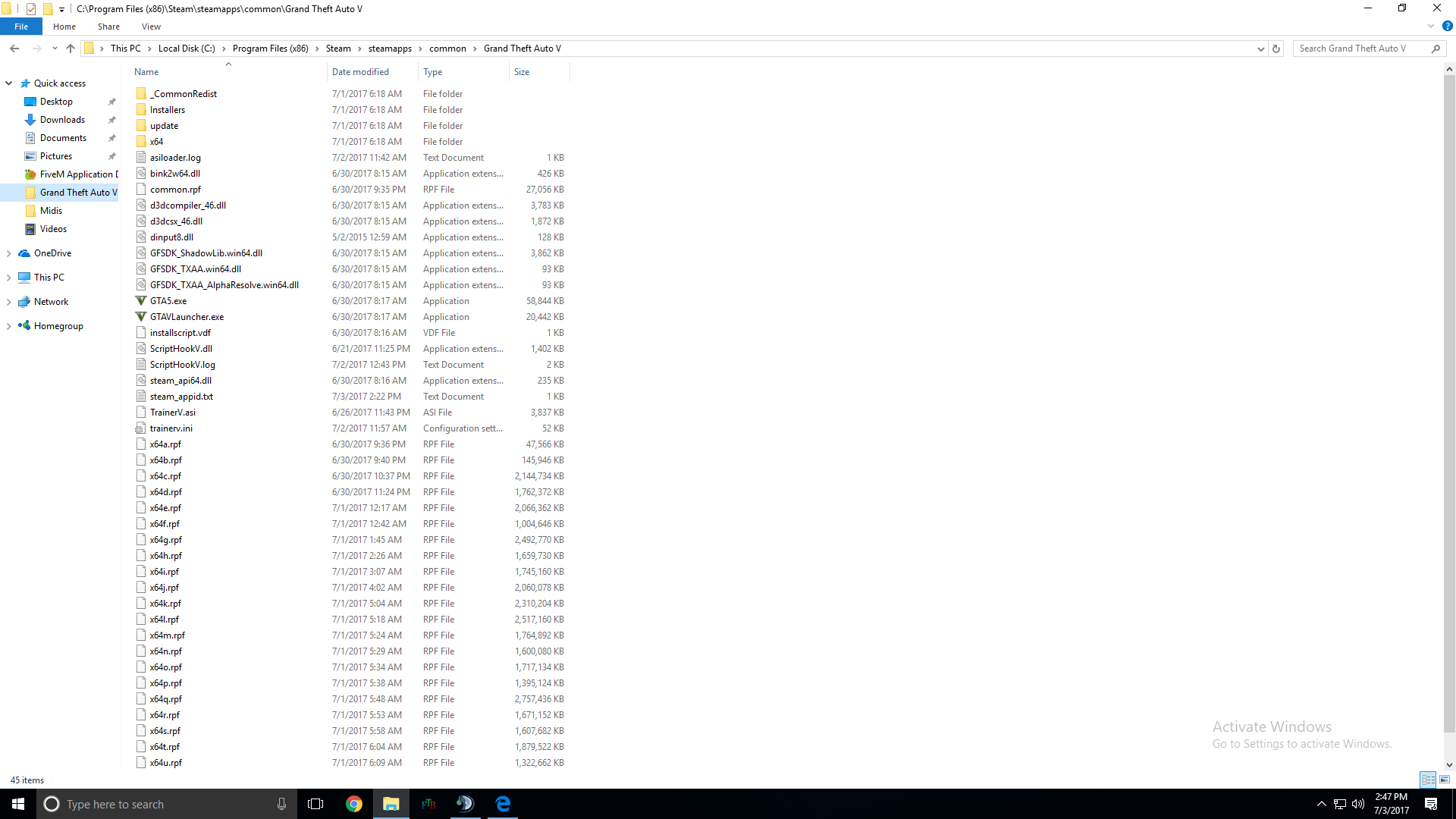1456x819 pixels.
Task: Open the Customize Quick Access Toolbar dropdown
Action: (61, 8)
